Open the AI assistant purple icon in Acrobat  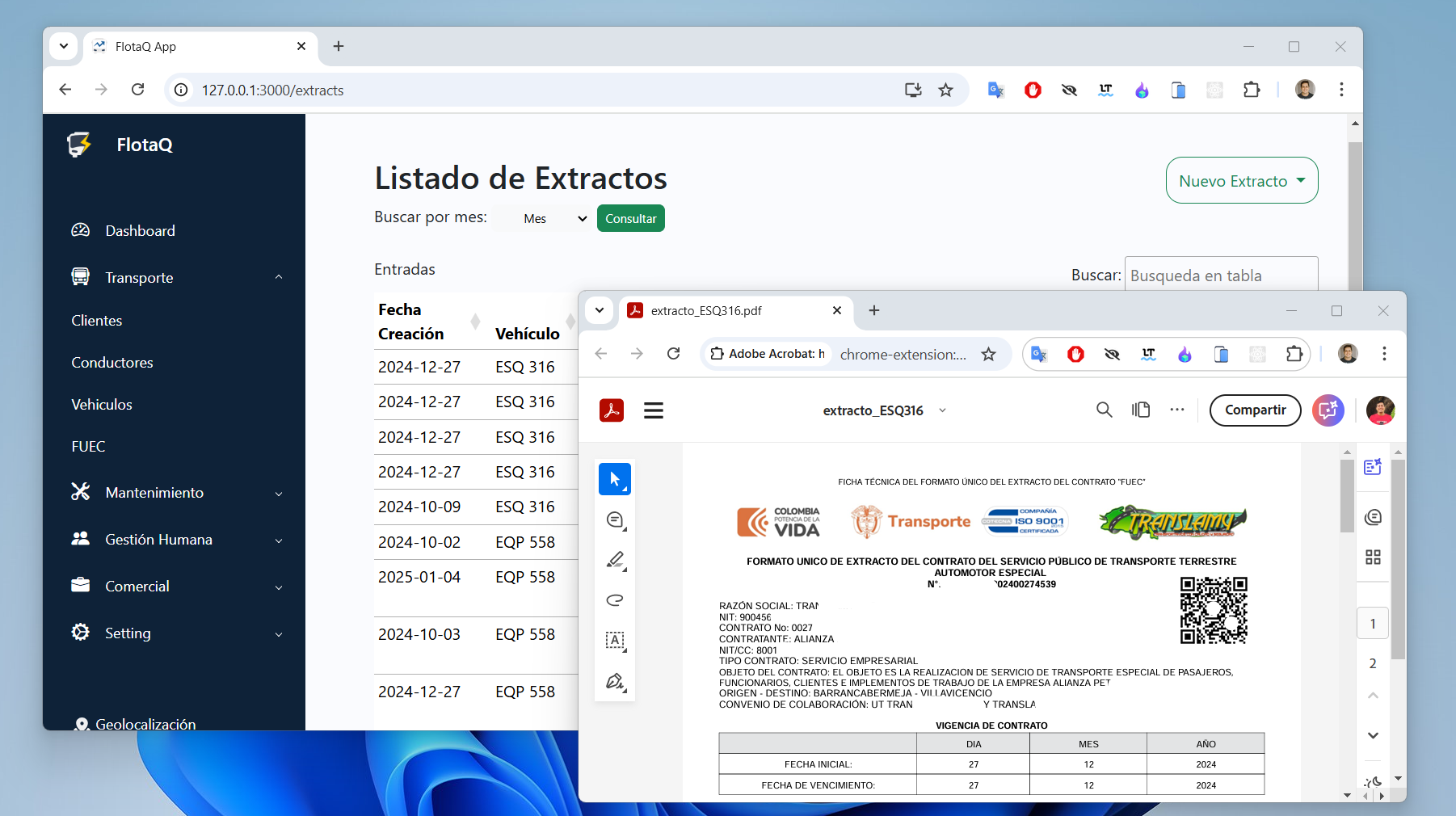[1328, 410]
